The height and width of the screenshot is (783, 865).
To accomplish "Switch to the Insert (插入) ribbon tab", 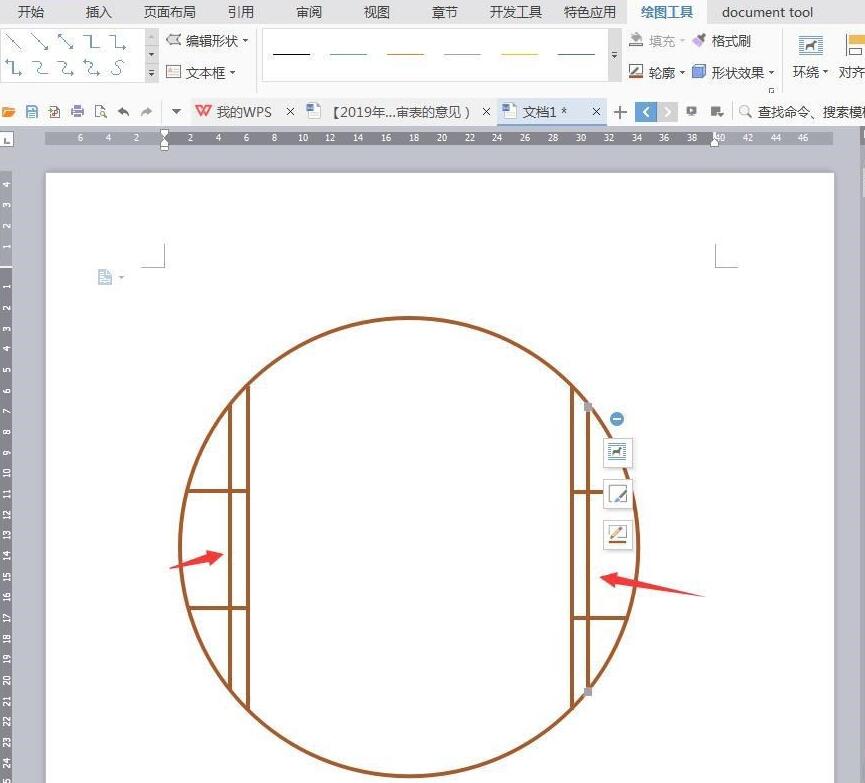I will pos(99,12).
